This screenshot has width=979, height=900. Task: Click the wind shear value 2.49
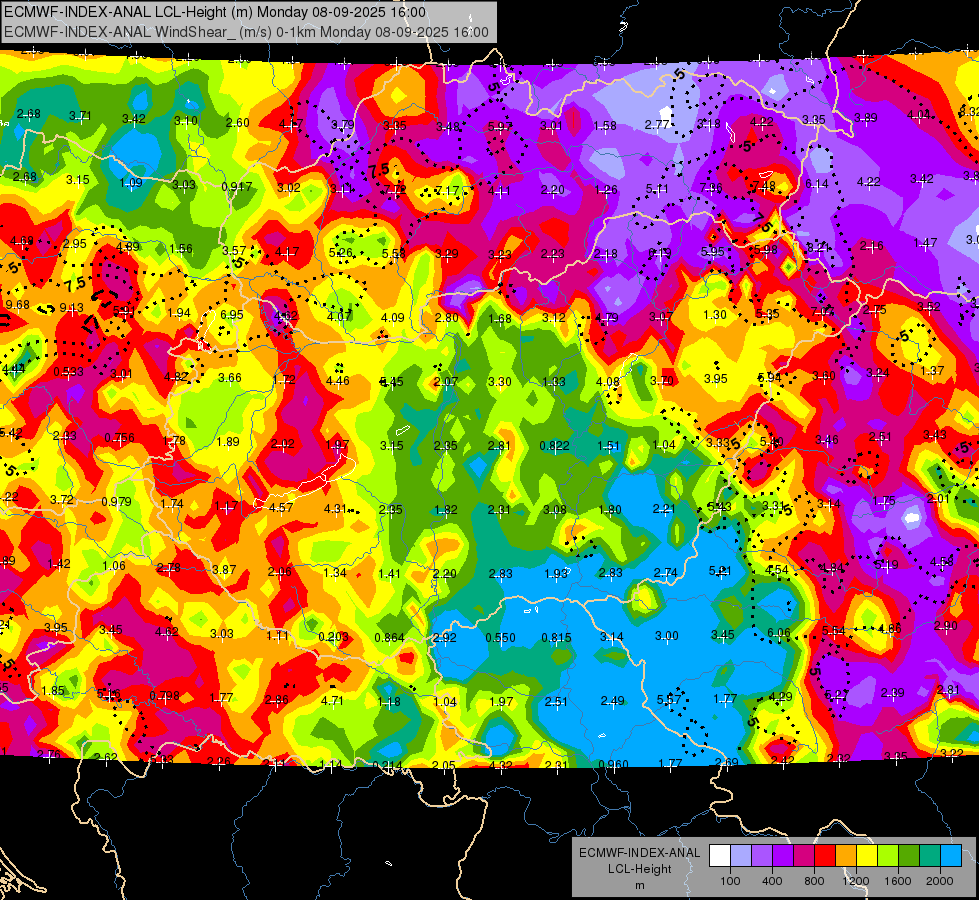(612, 700)
